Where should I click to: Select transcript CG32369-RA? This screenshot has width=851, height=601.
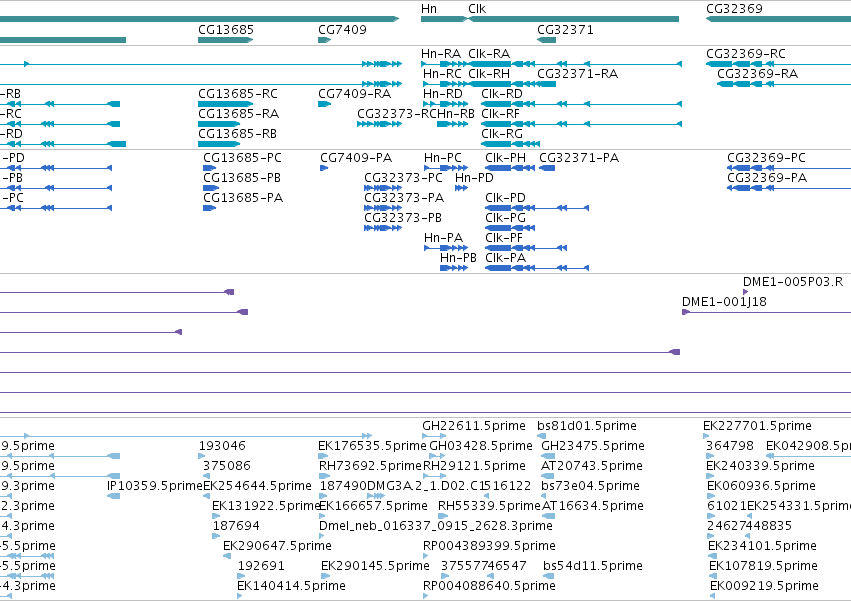pos(758,74)
